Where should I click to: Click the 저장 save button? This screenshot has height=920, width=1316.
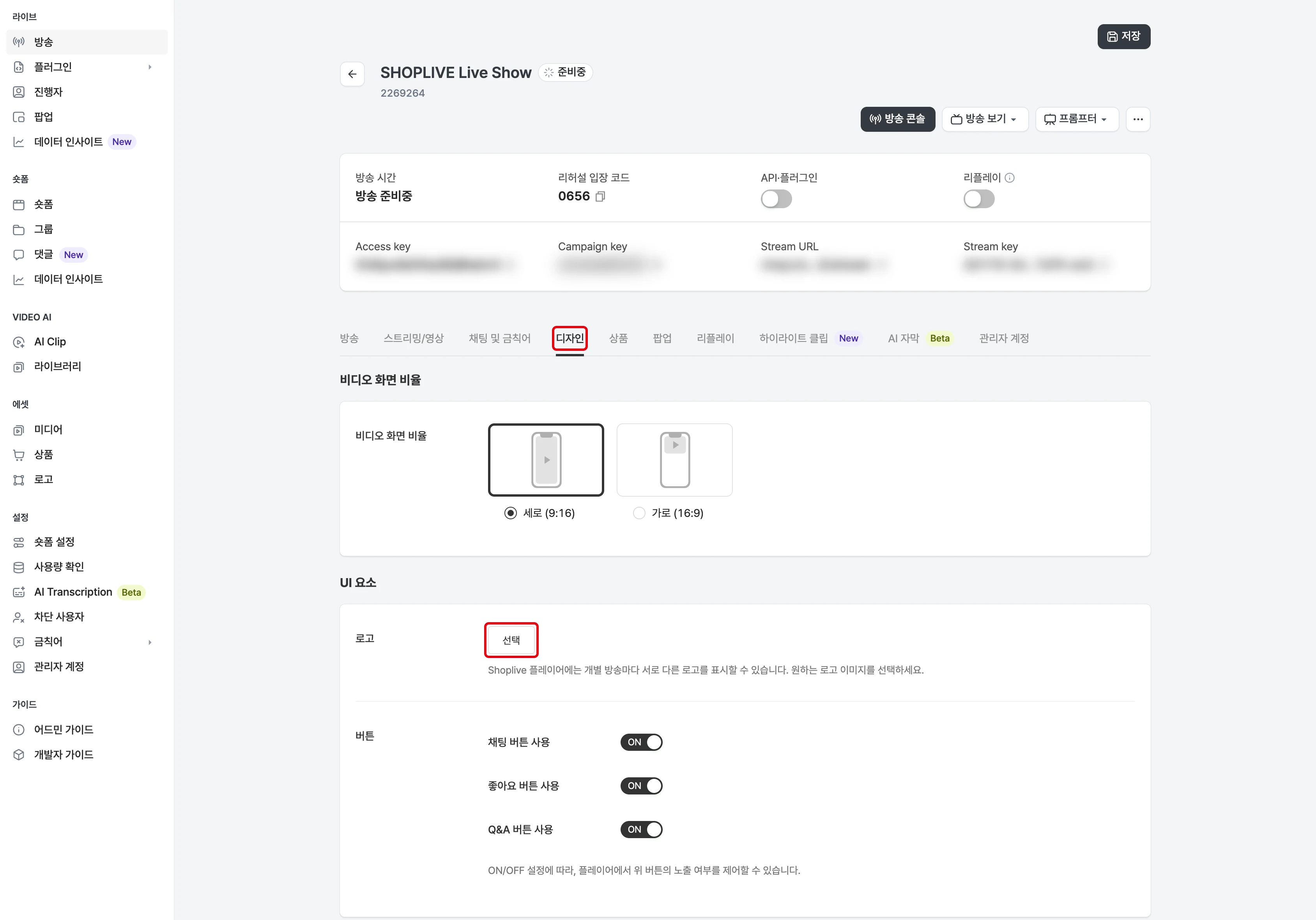pyautogui.click(x=1123, y=37)
